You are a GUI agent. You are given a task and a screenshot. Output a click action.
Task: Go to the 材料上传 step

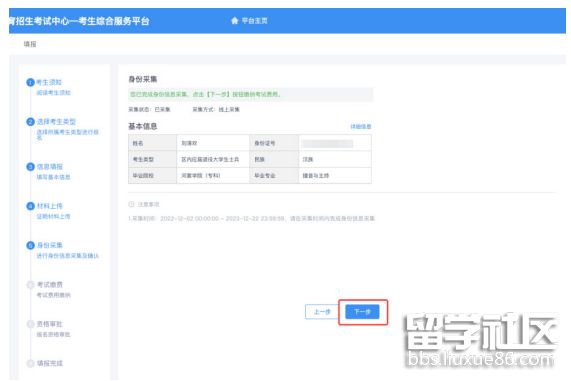pyautogui.click(x=50, y=206)
